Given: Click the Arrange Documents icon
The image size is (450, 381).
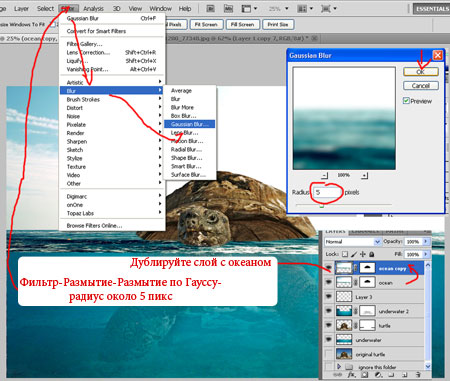Looking at the screenshot, I should pos(302,9).
